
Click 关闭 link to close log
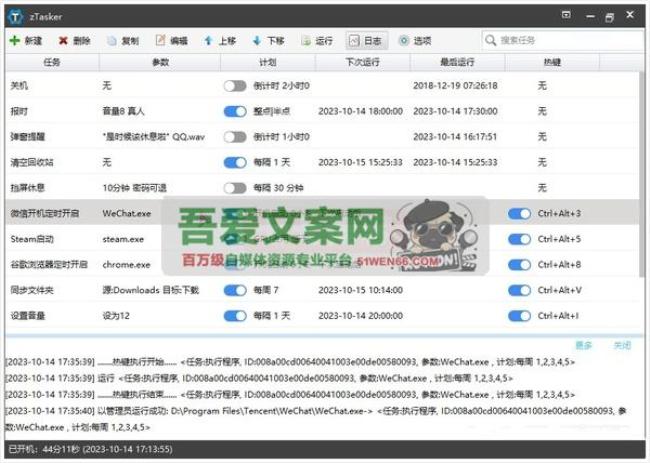point(622,345)
